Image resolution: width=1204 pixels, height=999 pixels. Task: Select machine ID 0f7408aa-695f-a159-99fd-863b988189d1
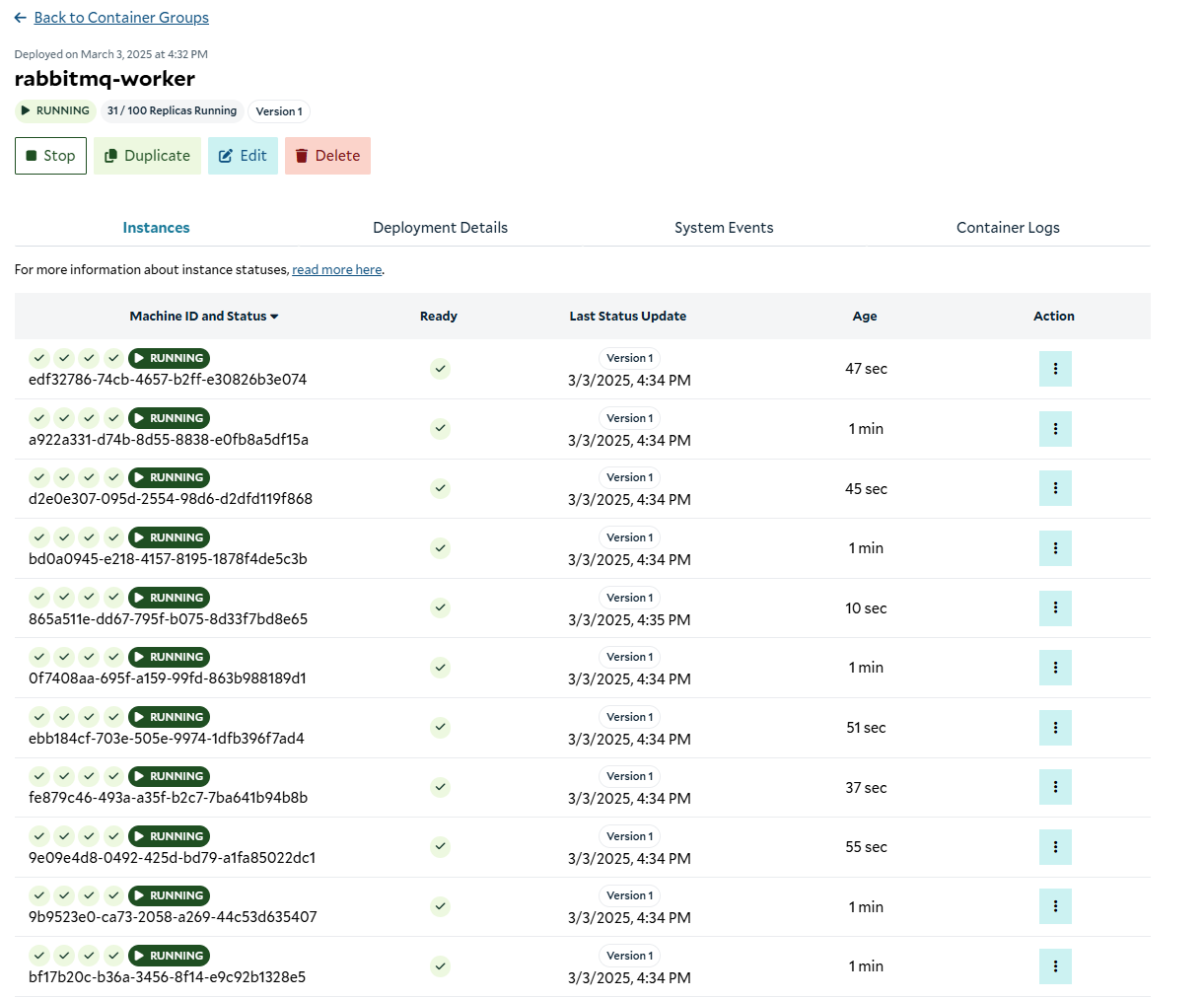[x=168, y=678]
